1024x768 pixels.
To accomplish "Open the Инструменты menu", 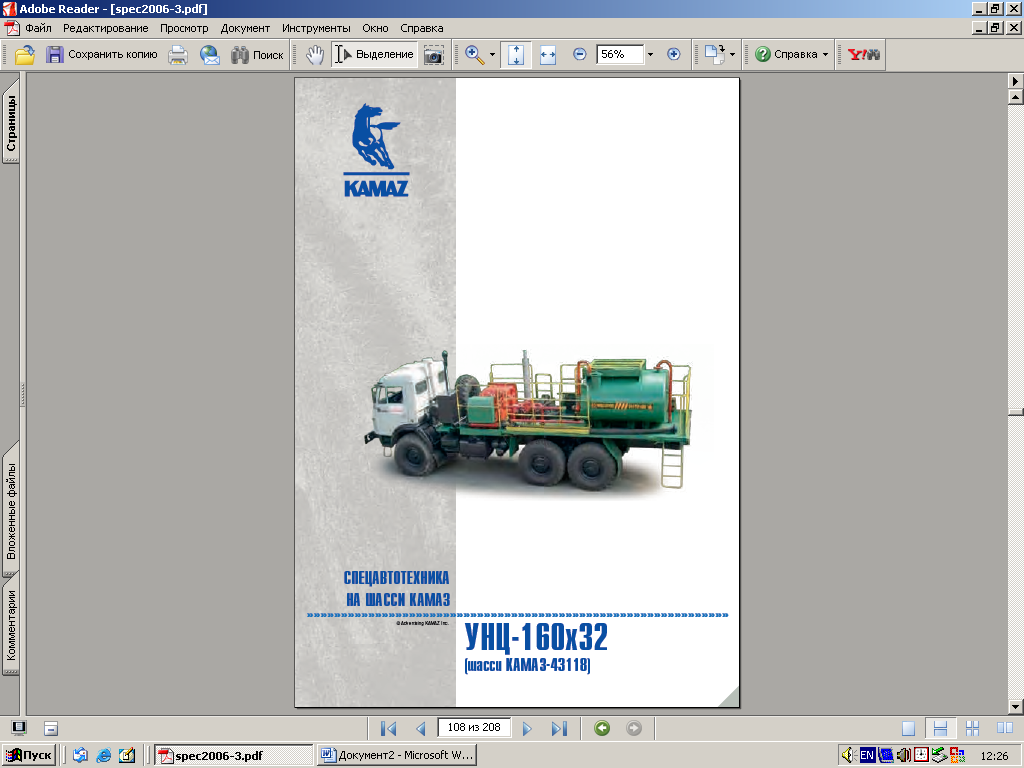I will tap(316, 28).
